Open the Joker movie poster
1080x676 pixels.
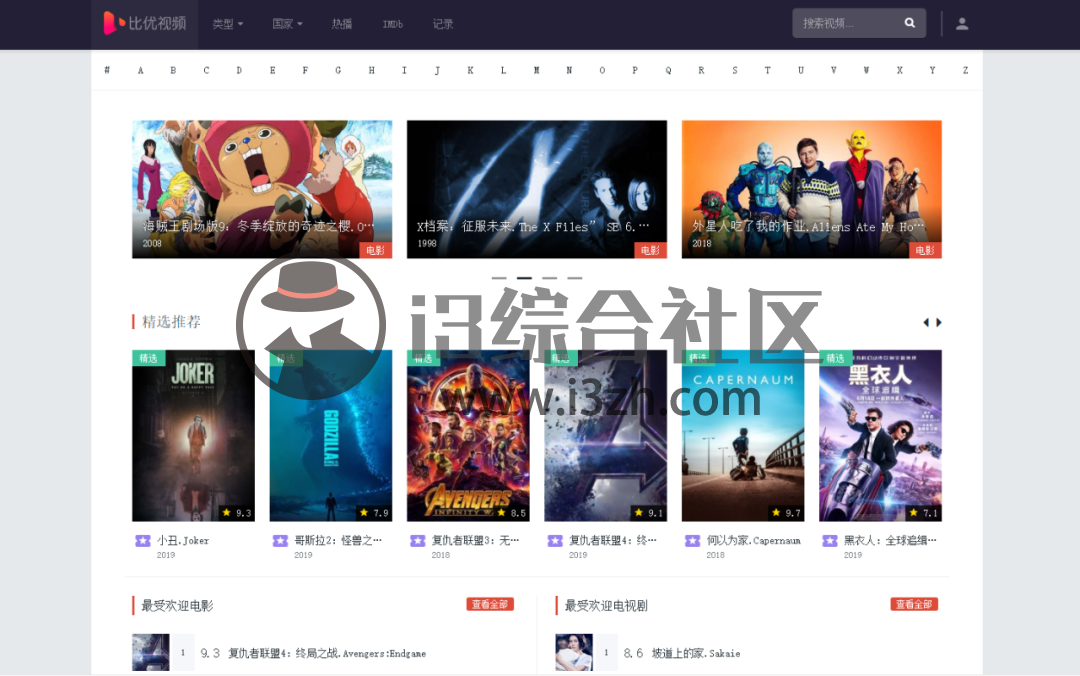point(194,436)
